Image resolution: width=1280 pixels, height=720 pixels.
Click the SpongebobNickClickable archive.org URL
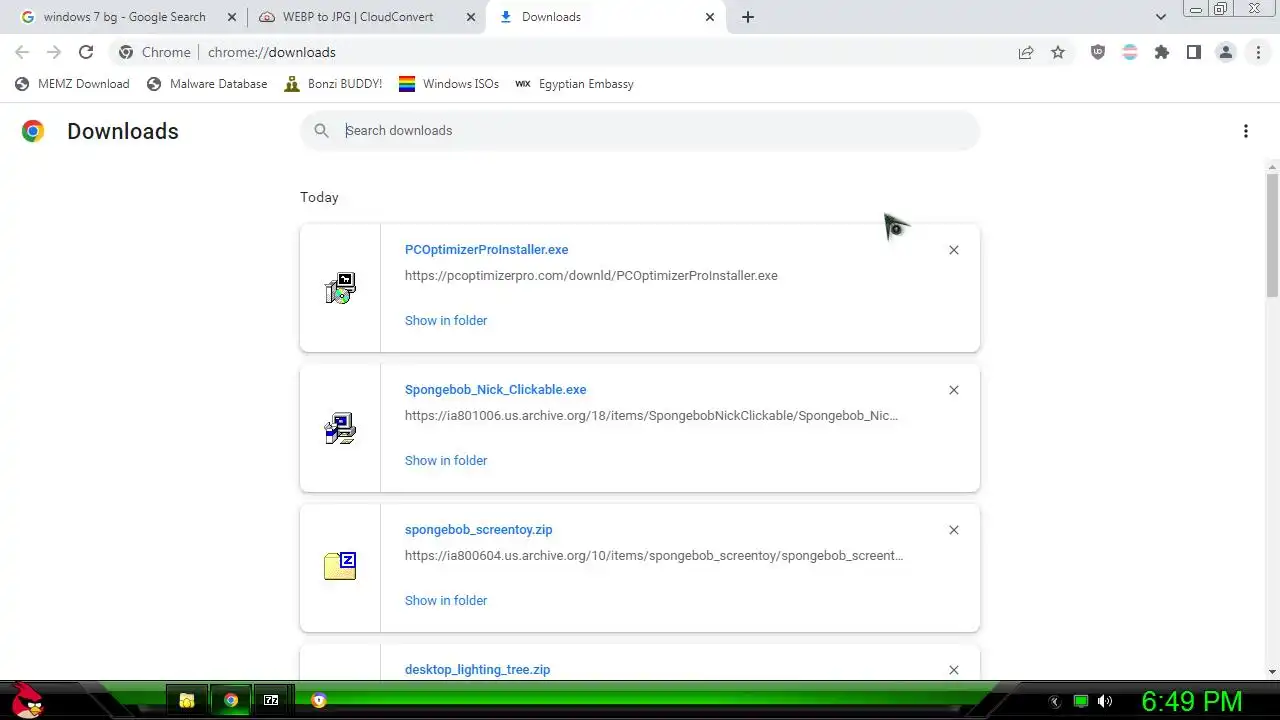pos(651,416)
